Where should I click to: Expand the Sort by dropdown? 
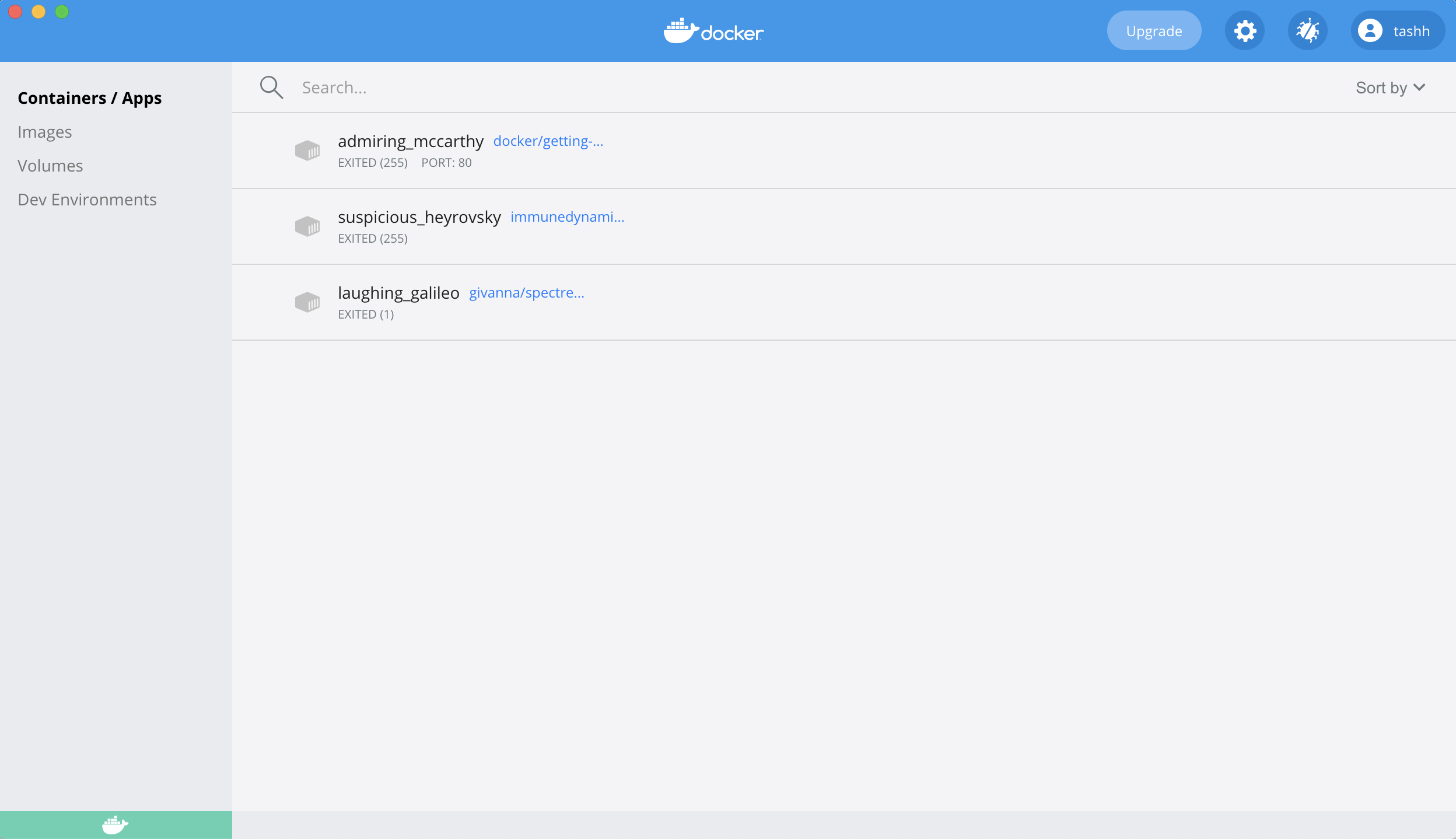1390,88
